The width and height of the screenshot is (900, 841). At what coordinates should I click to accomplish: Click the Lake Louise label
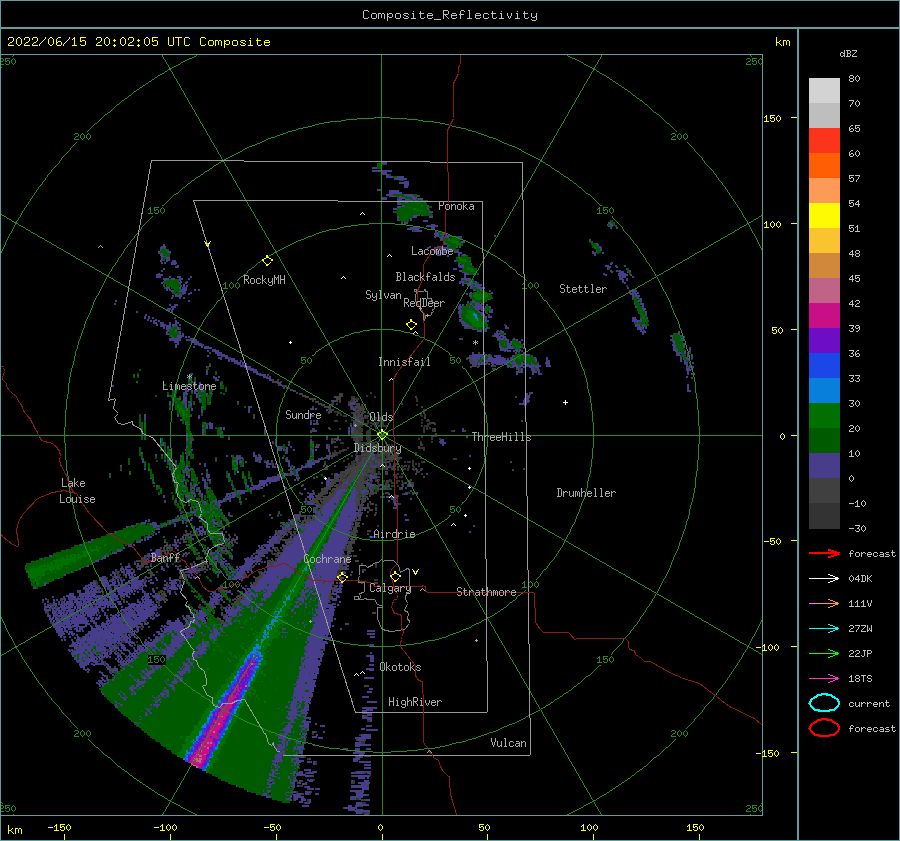(77, 491)
